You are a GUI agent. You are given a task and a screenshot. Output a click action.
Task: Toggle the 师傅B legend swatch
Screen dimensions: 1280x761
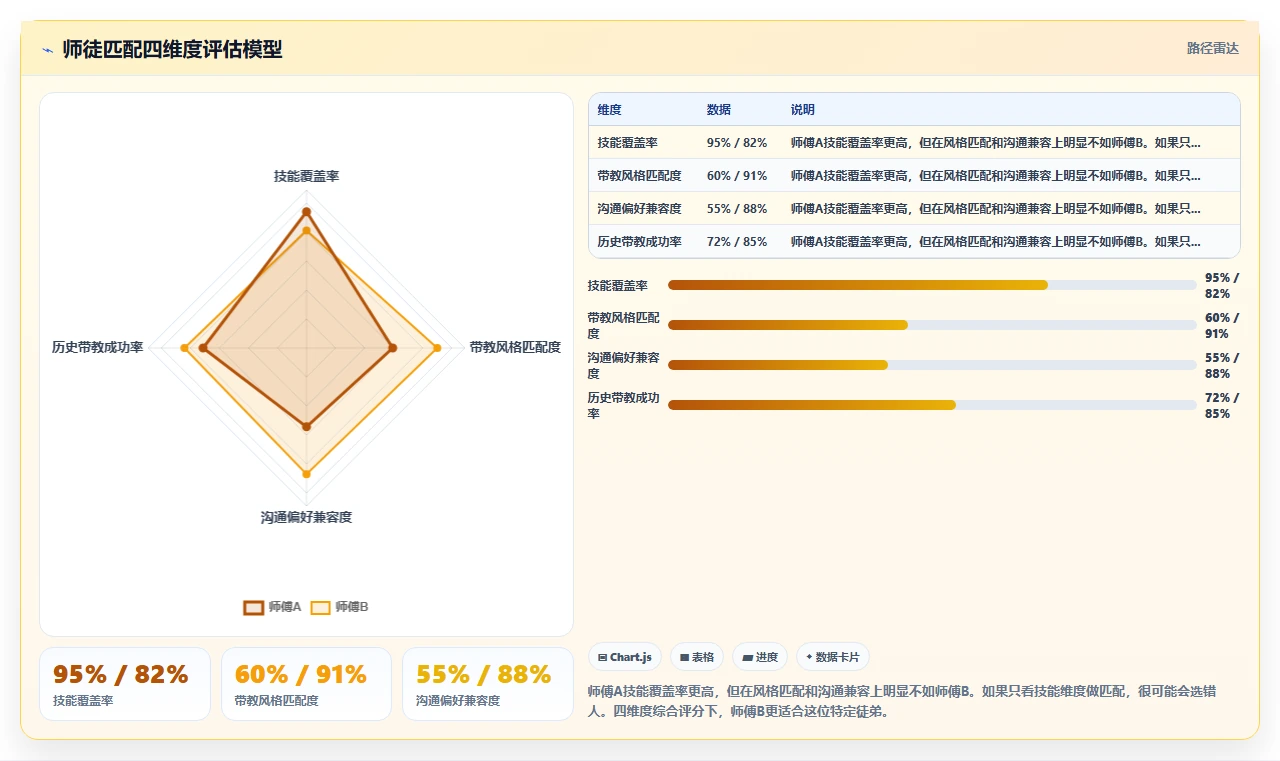(x=320, y=607)
